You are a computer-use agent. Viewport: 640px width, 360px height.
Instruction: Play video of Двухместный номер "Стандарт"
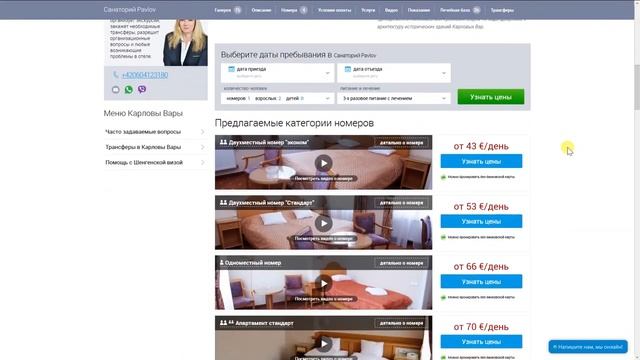pos(323,223)
